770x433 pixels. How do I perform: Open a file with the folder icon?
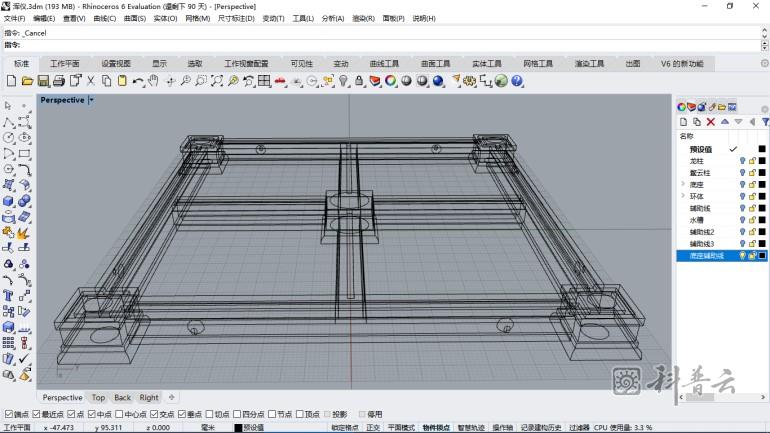tap(27, 81)
